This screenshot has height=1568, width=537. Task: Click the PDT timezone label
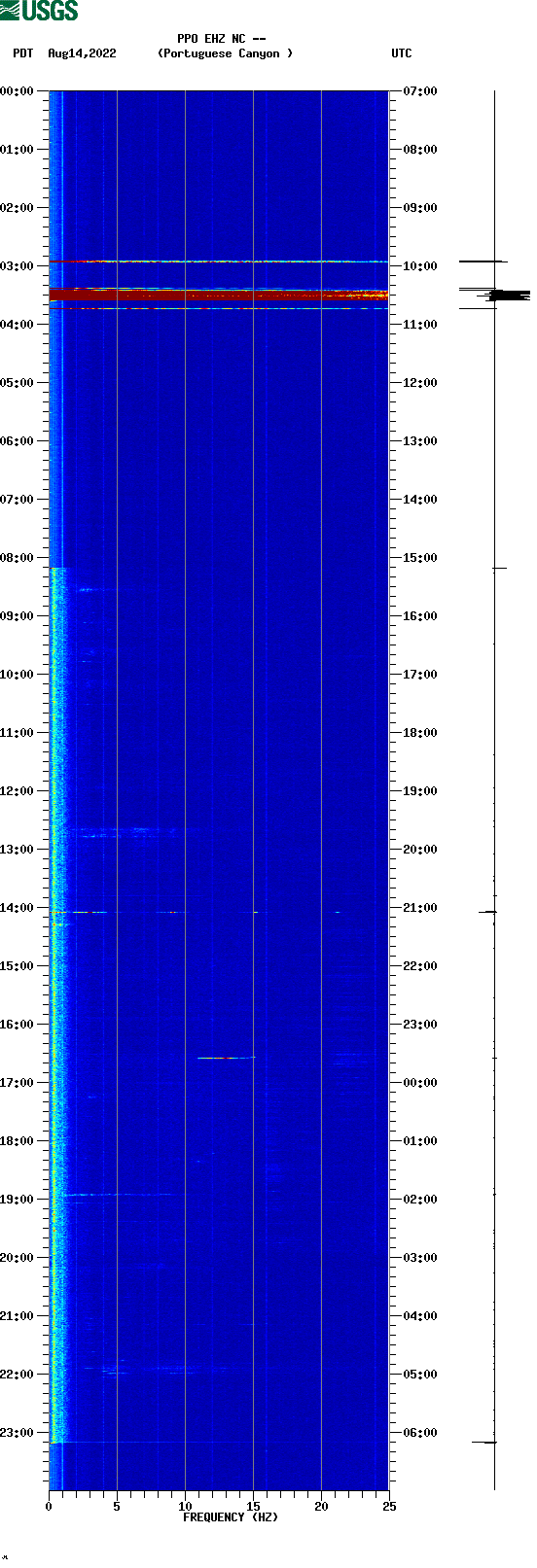(22, 53)
